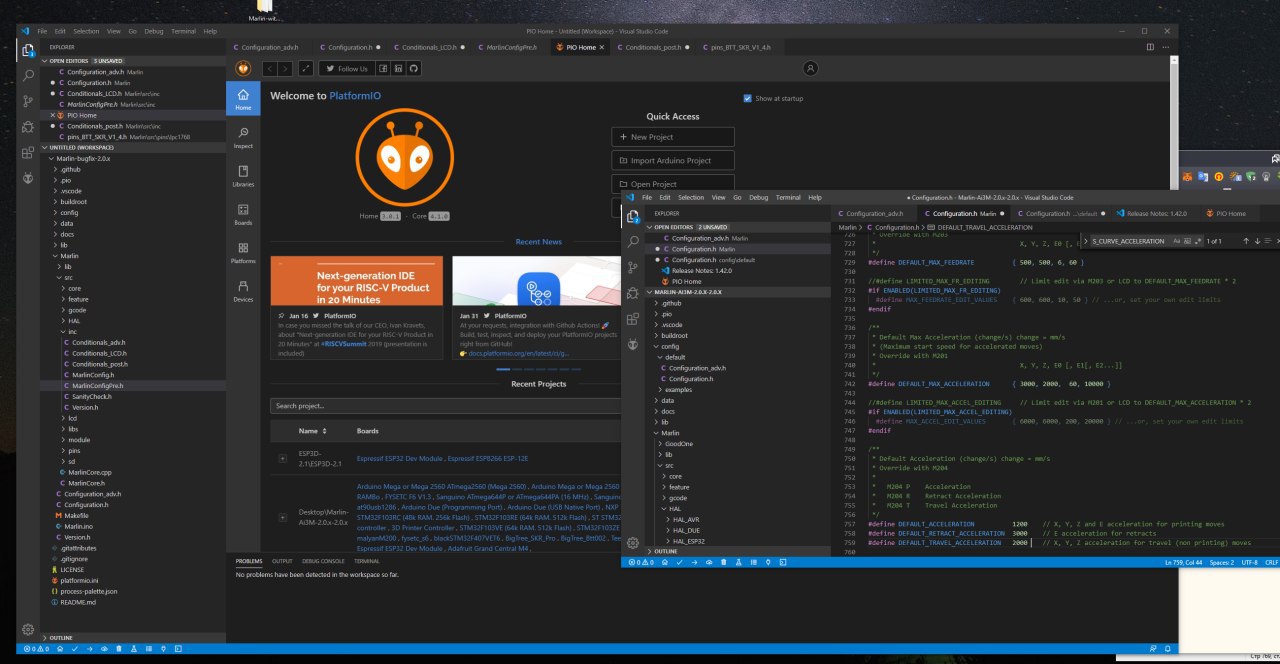Image resolution: width=1280 pixels, height=664 pixels.
Task: Click PlatformIO Upload arrow in back window status bar
Action: click(89, 649)
